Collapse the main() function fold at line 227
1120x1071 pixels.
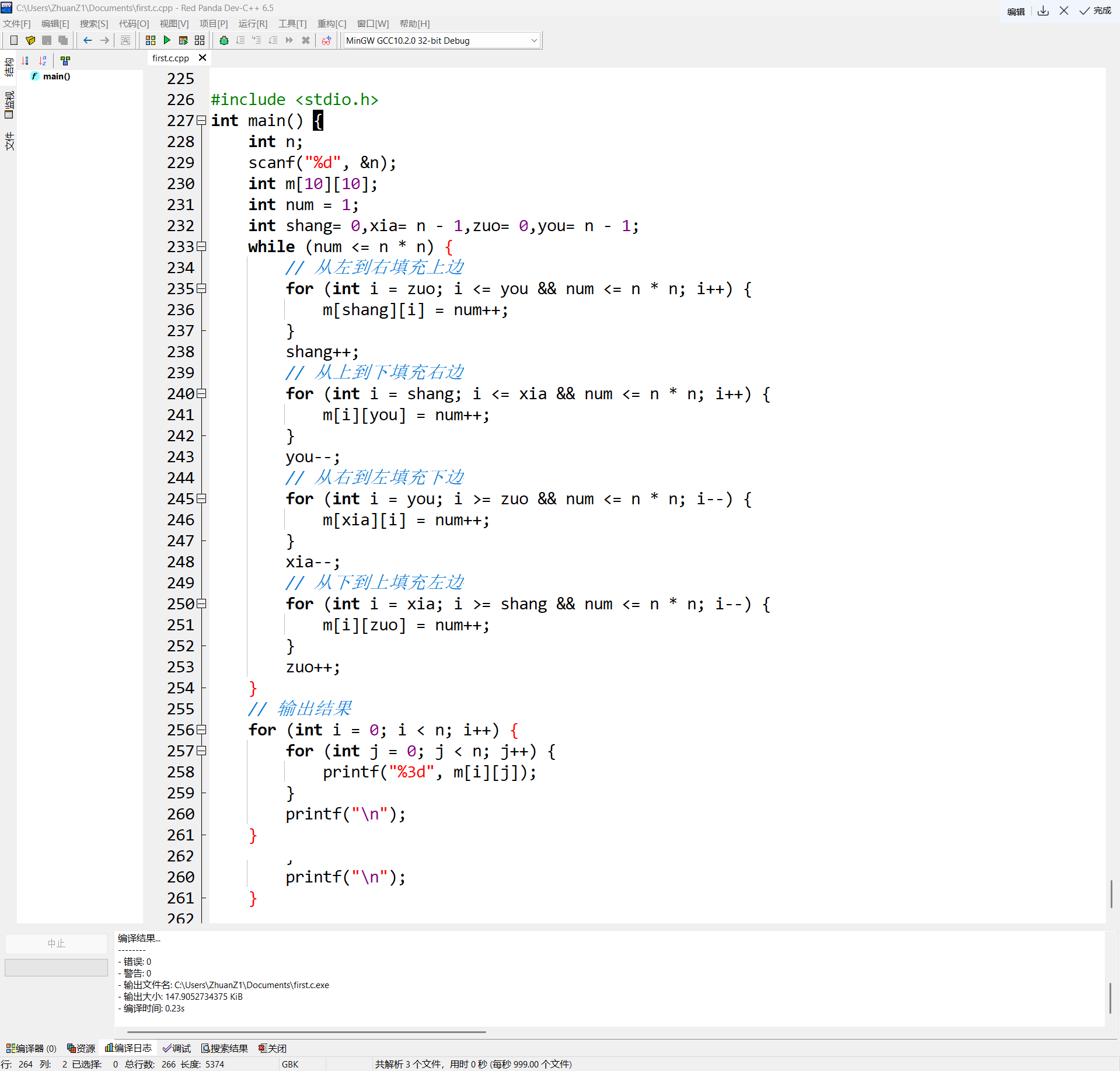click(x=201, y=121)
